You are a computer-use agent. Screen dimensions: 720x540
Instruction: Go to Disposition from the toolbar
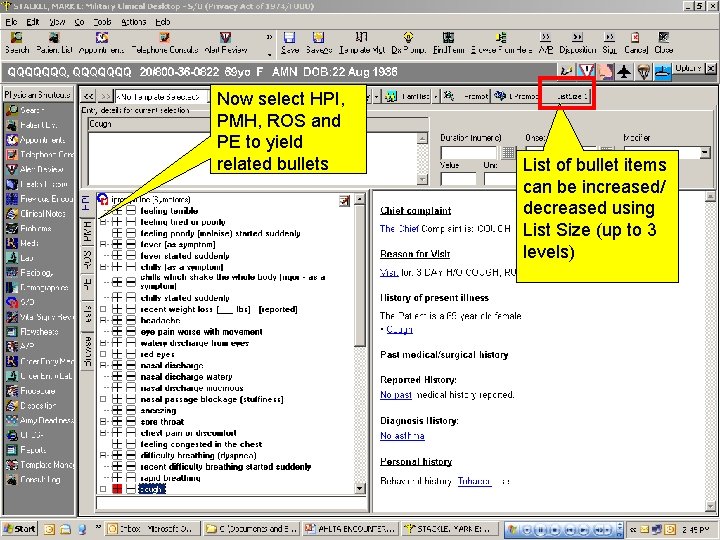(x=577, y=43)
